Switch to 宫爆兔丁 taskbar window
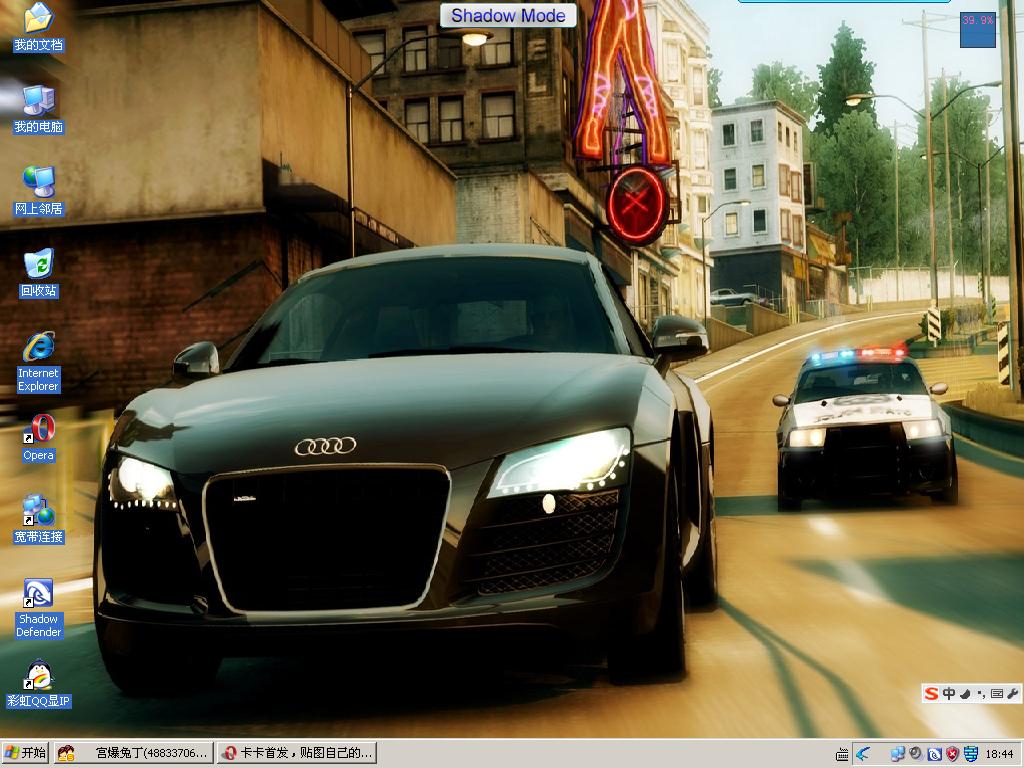Image resolution: width=1024 pixels, height=768 pixels. click(133, 753)
